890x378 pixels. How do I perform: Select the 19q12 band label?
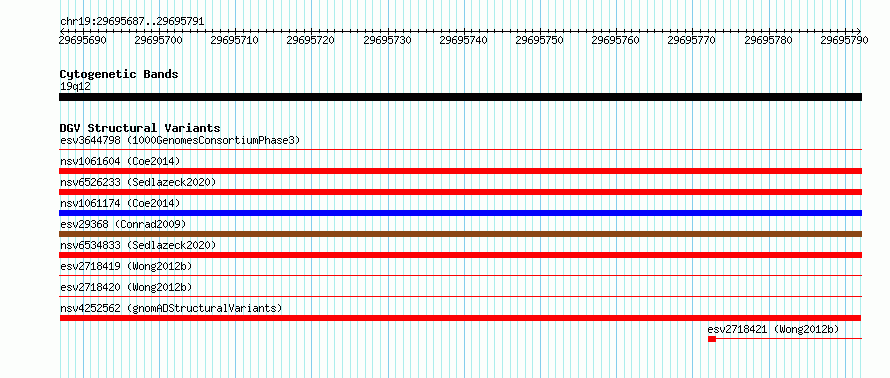tap(75, 87)
